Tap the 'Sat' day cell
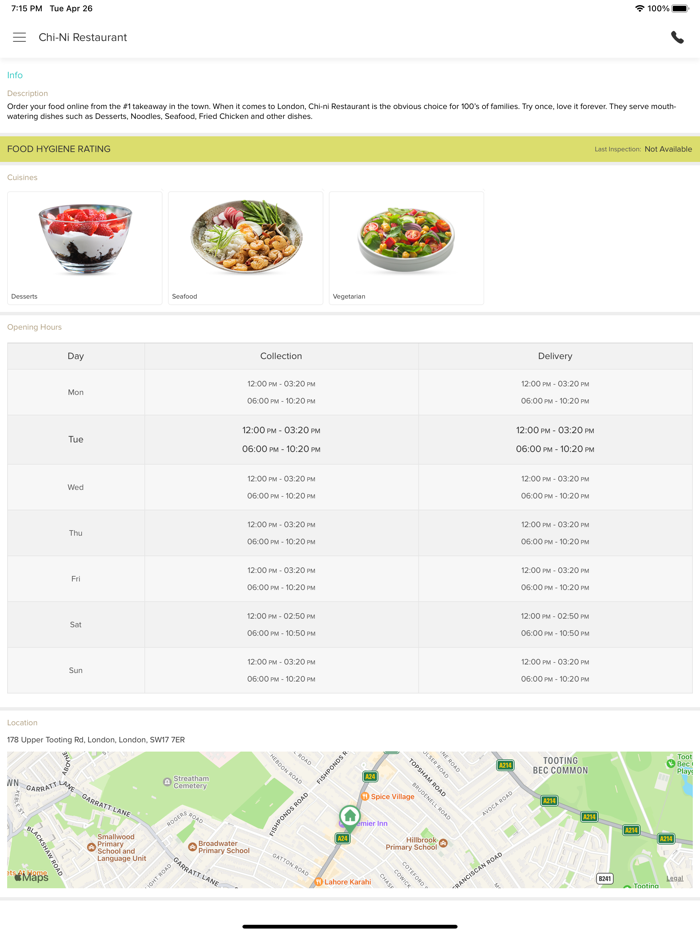The image size is (700, 934). pos(76,625)
